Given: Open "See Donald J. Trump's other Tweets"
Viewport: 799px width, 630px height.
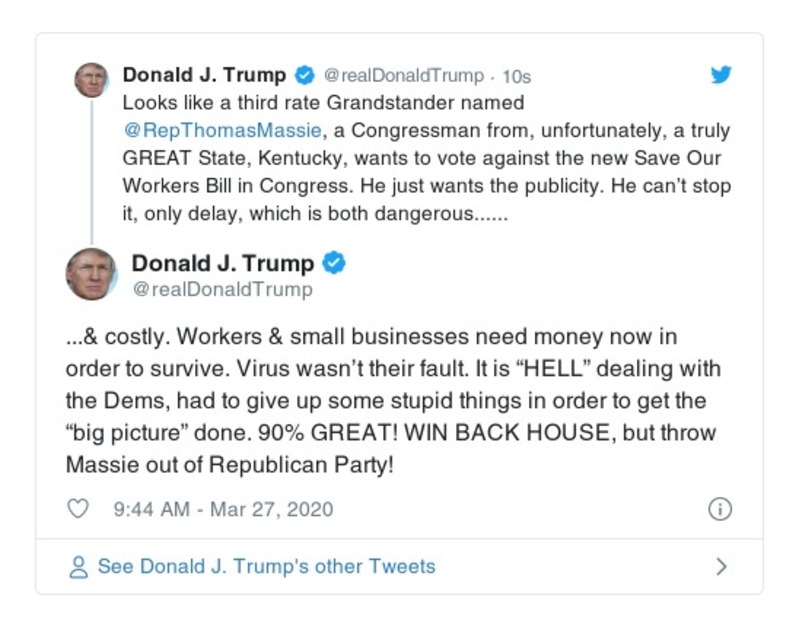Looking at the screenshot, I should click(266, 567).
